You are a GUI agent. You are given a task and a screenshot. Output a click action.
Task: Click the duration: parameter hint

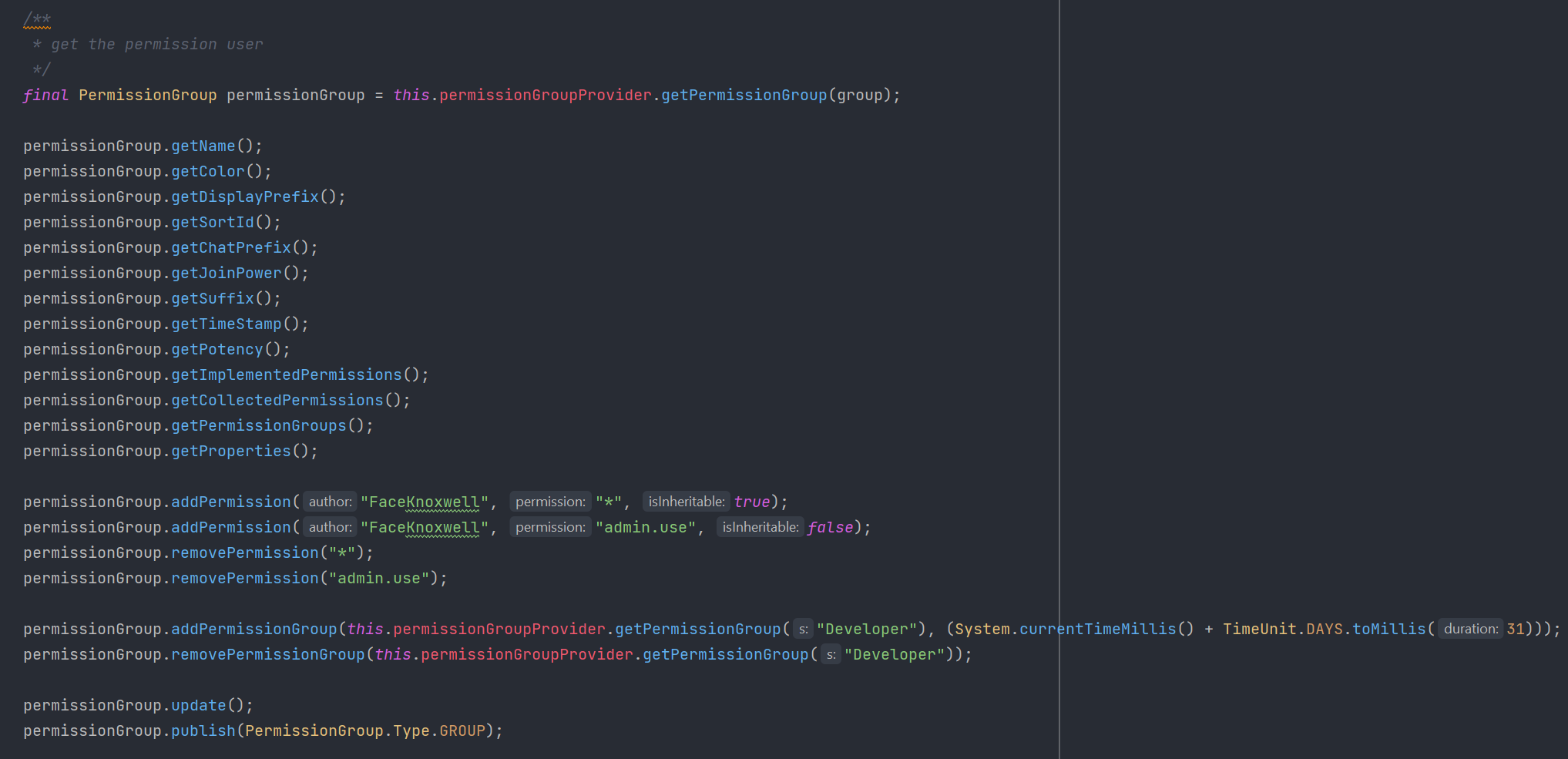[x=1471, y=629]
